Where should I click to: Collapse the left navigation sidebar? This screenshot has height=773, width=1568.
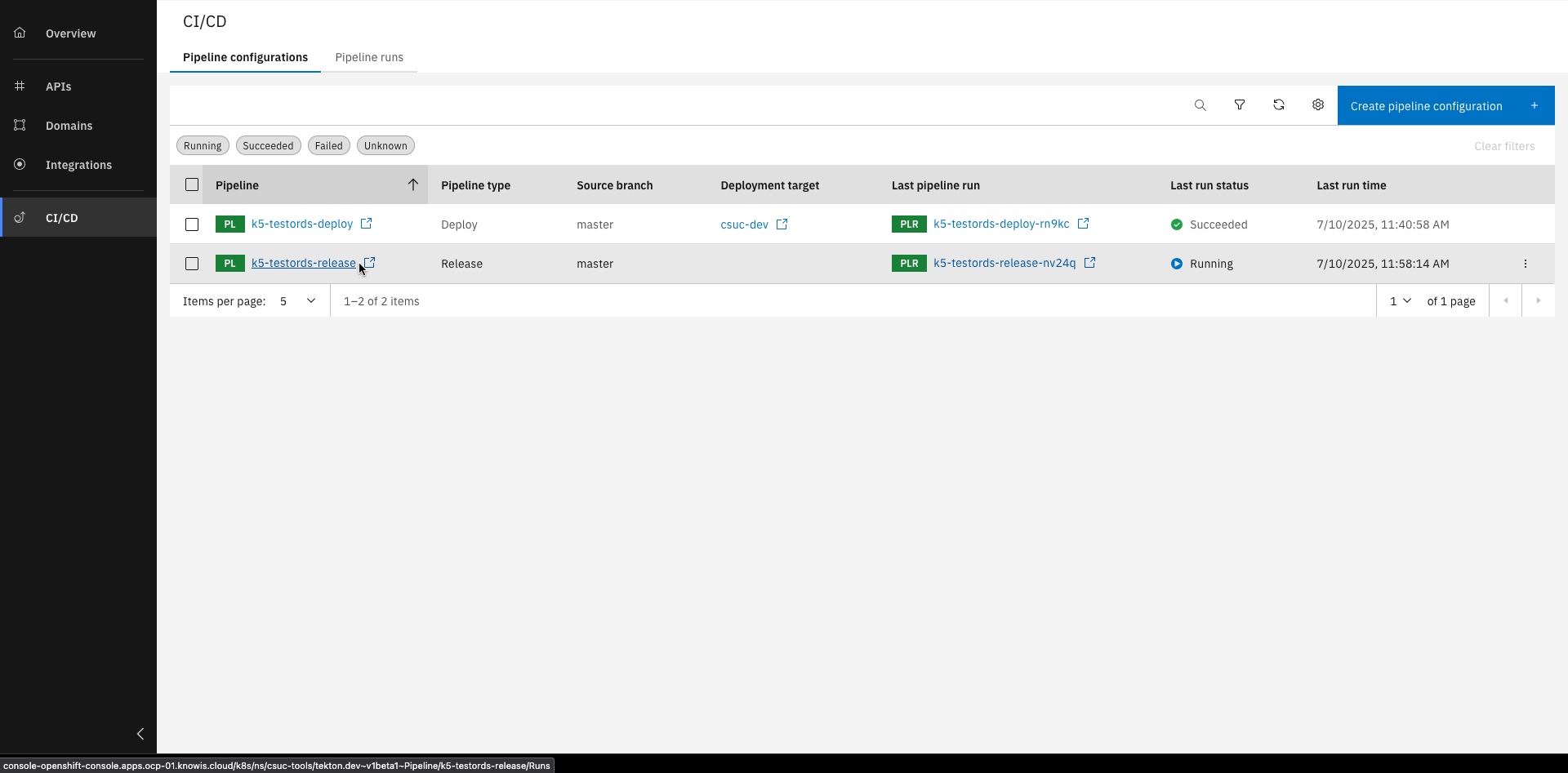(140, 733)
